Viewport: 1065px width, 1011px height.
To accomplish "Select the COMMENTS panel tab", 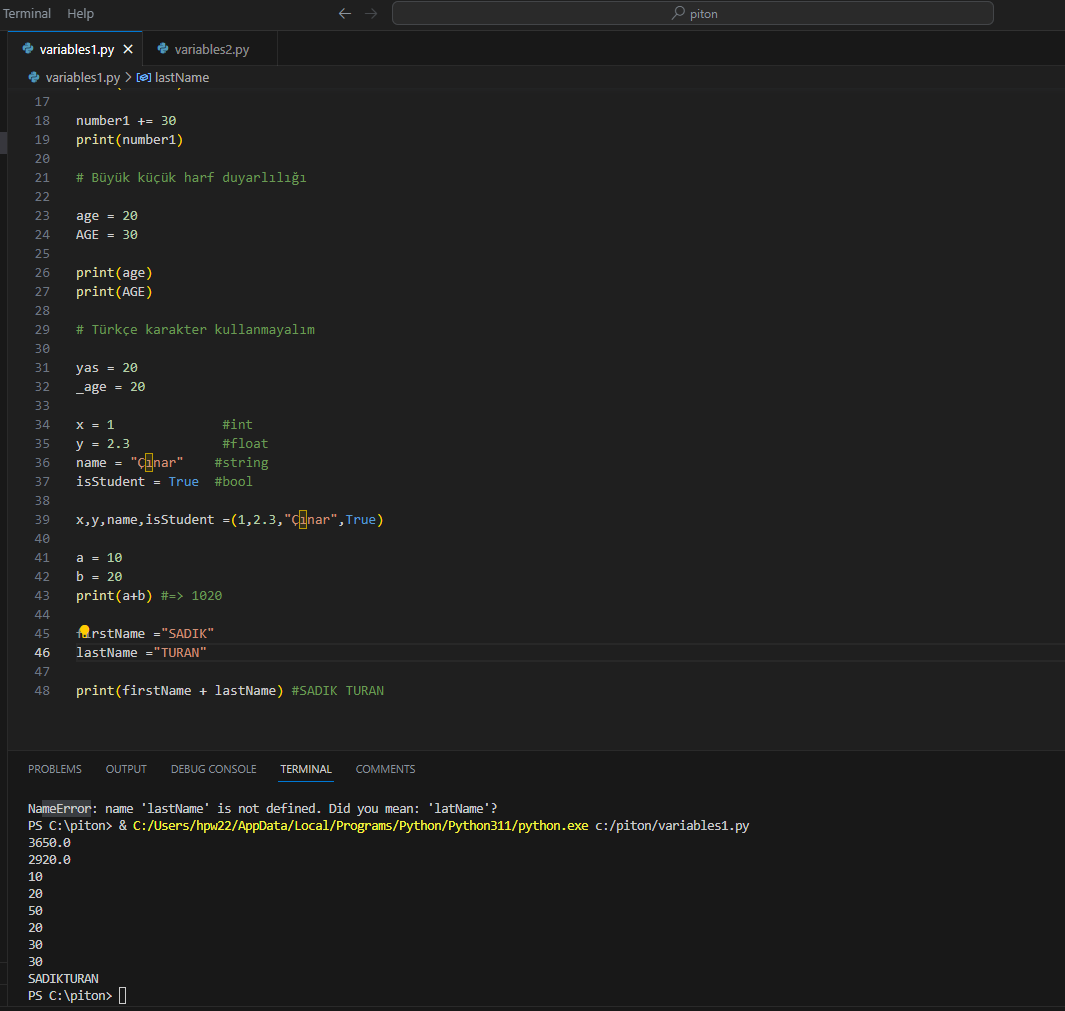I will coord(385,769).
